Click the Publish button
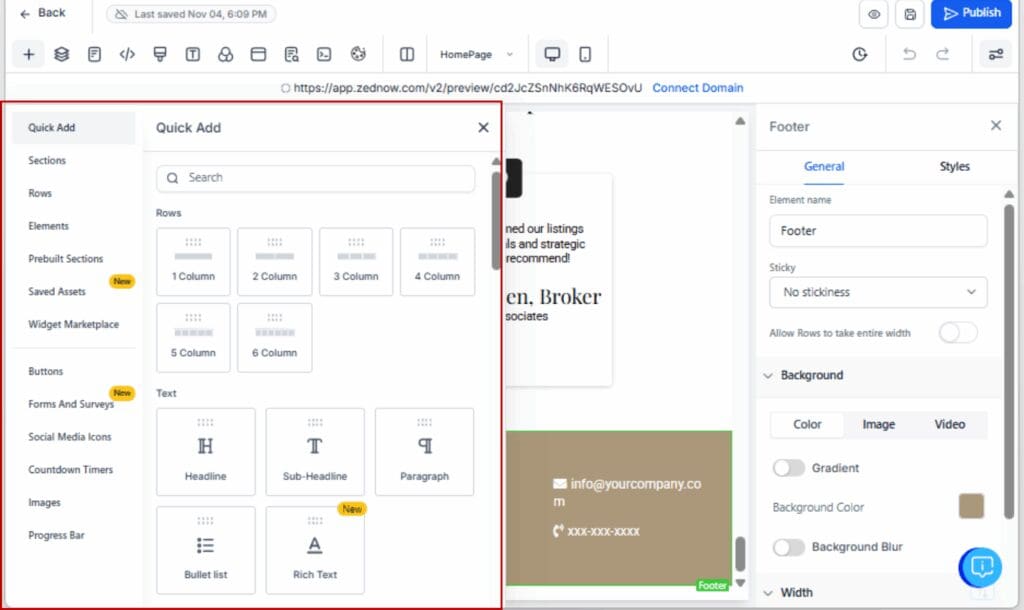This screenshot has height=610, width=1024. [970, 14]
